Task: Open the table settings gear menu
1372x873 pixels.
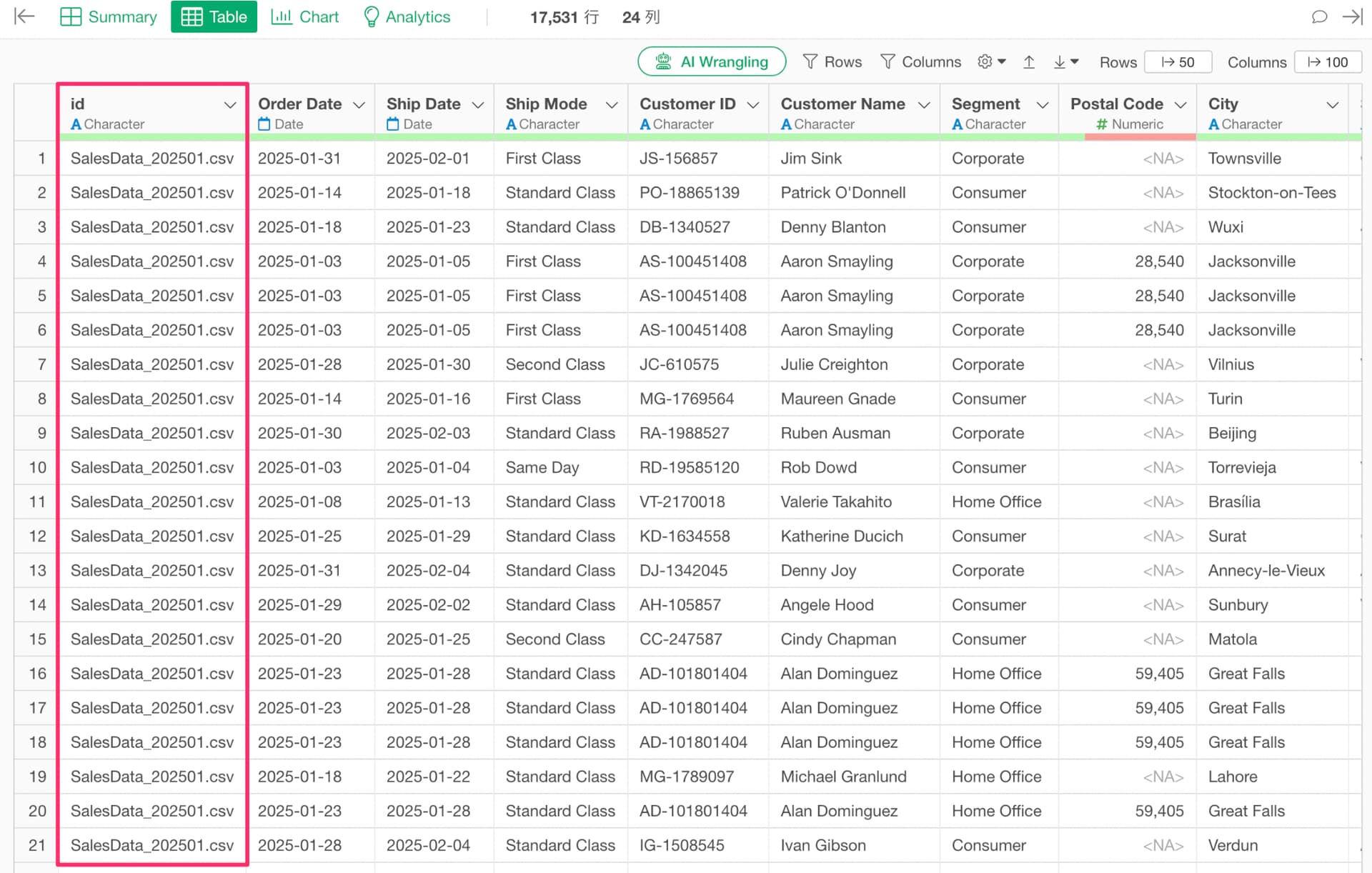Action: click(991, 62)
